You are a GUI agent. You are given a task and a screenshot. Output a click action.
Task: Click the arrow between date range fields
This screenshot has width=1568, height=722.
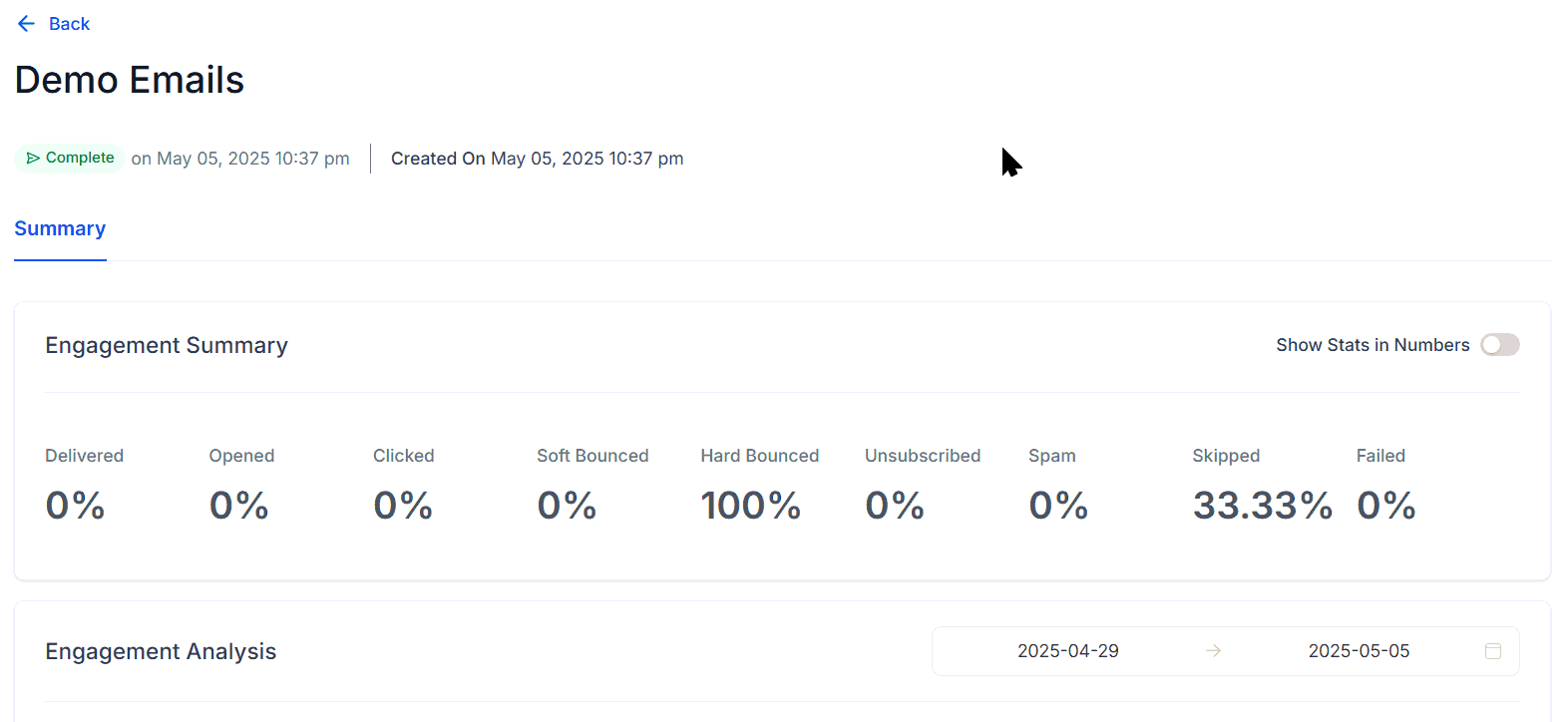click(1213, 651)
